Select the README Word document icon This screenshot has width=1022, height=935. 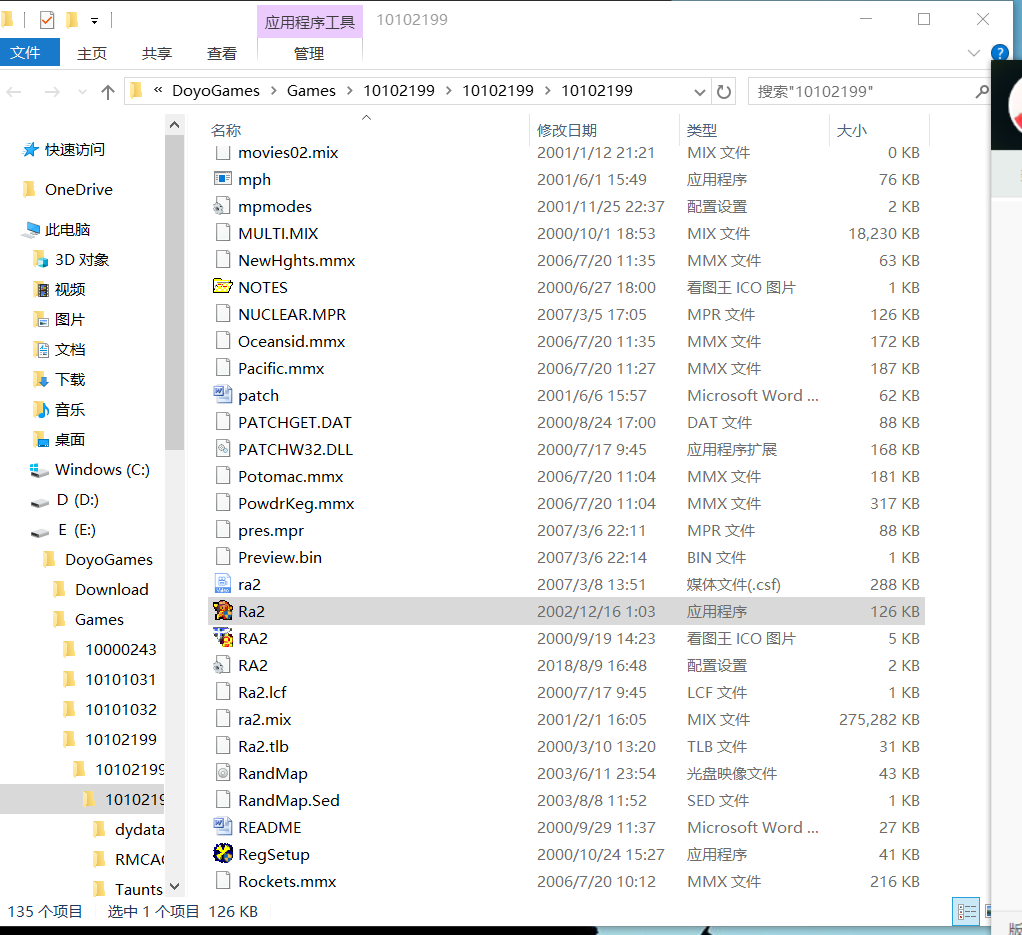223,827
